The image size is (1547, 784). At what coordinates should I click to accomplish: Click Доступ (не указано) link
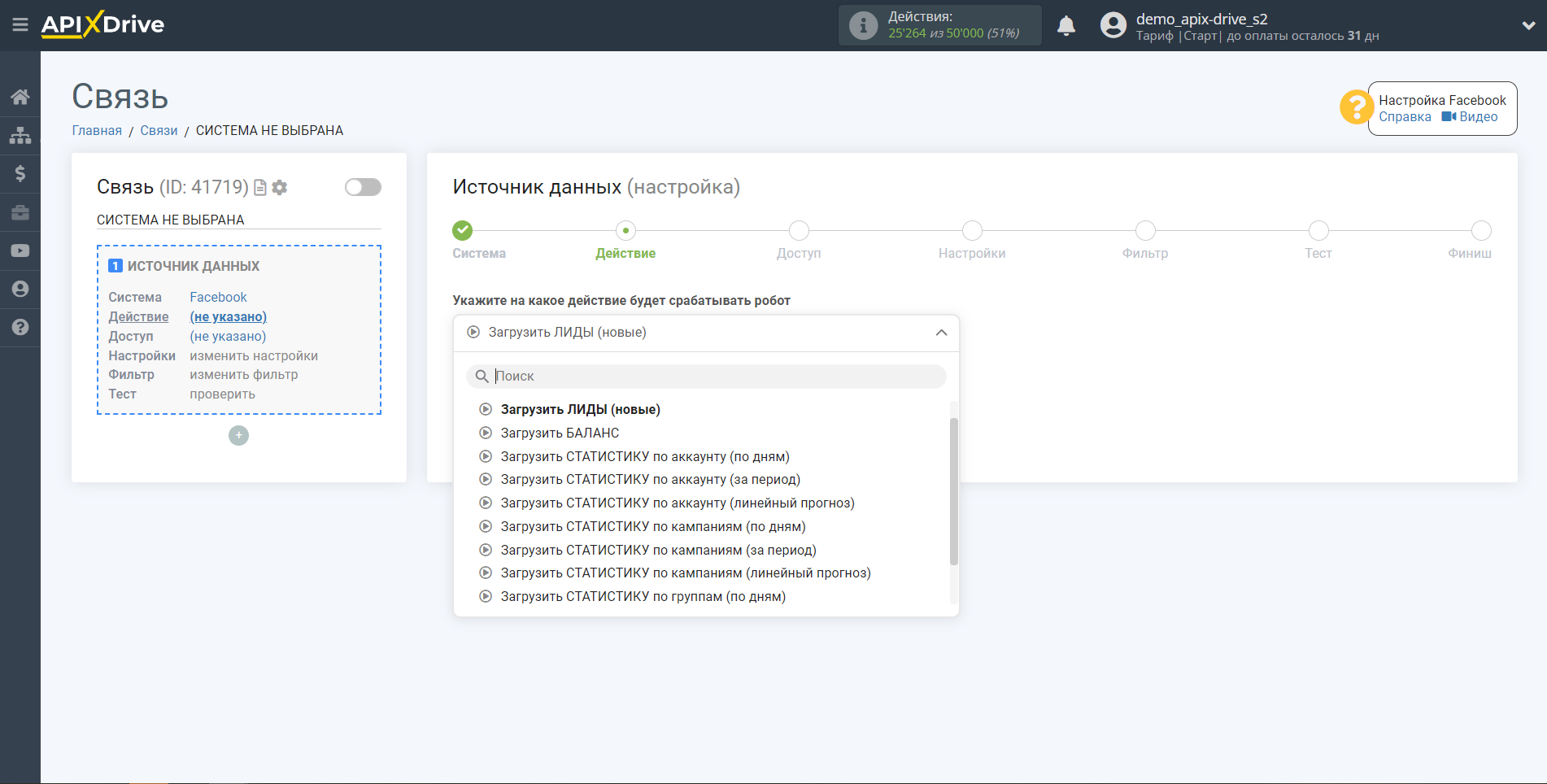[228, 337]
